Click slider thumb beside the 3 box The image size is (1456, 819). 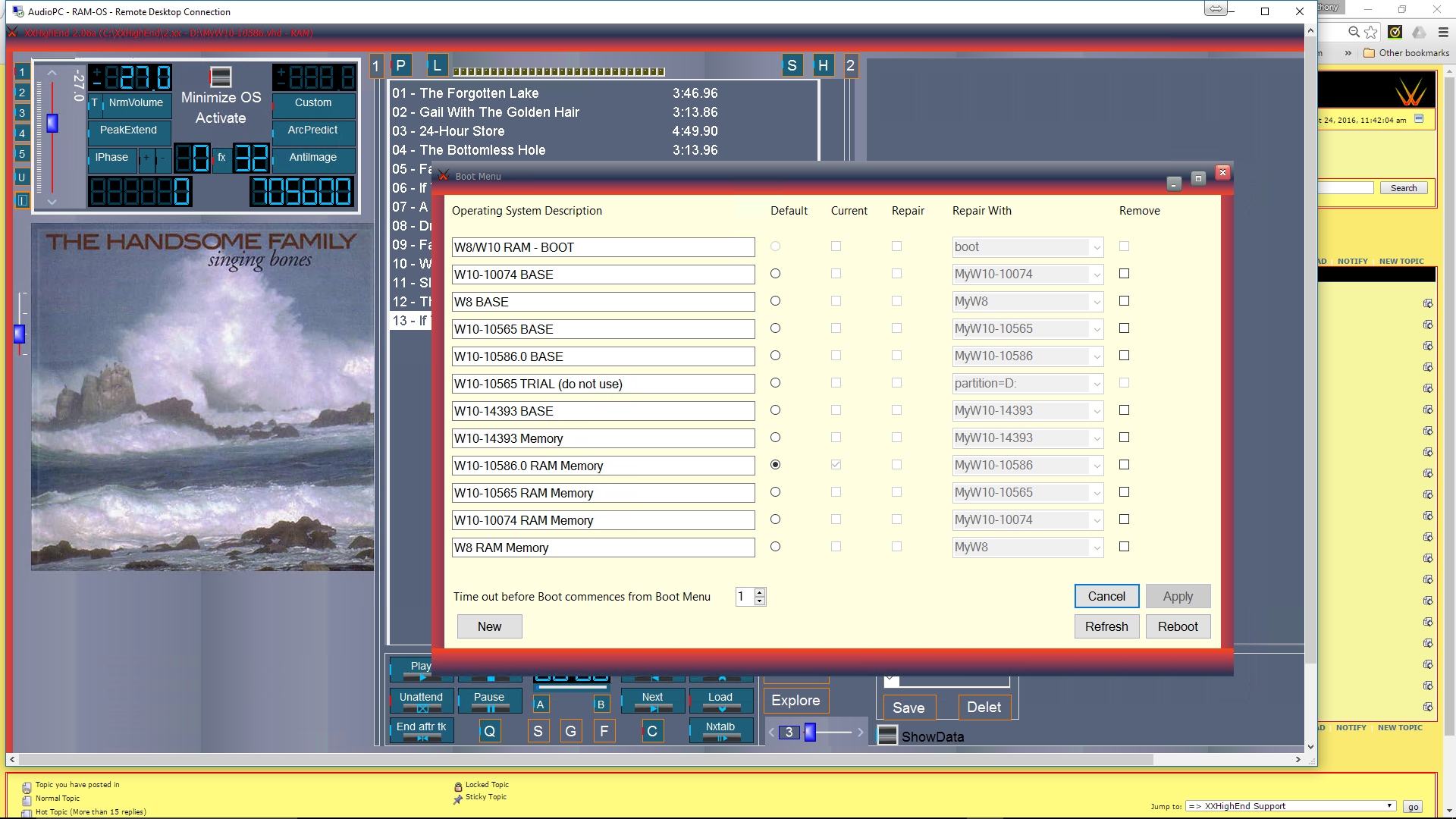[810, 732]
